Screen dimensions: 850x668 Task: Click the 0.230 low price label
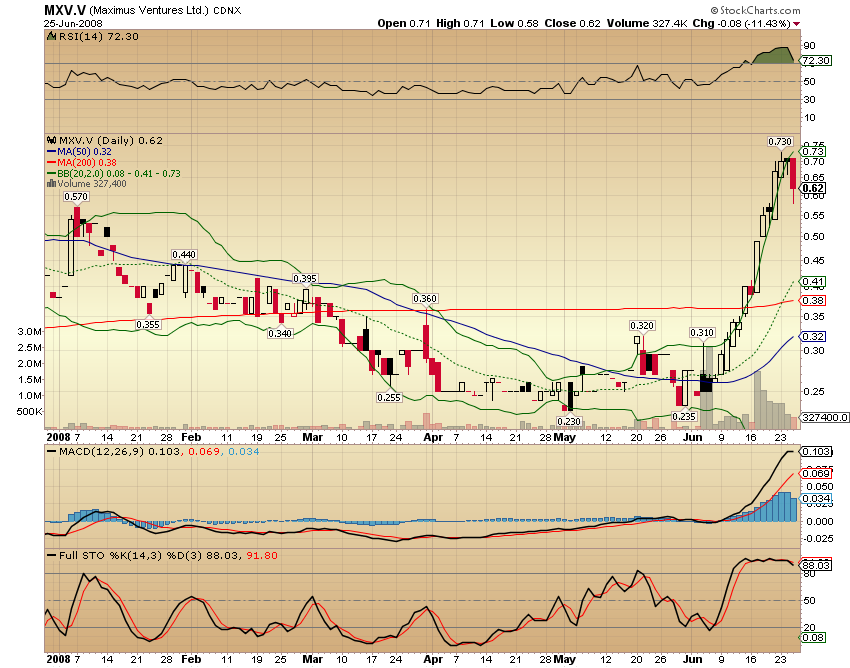click(x=569, y=421)
